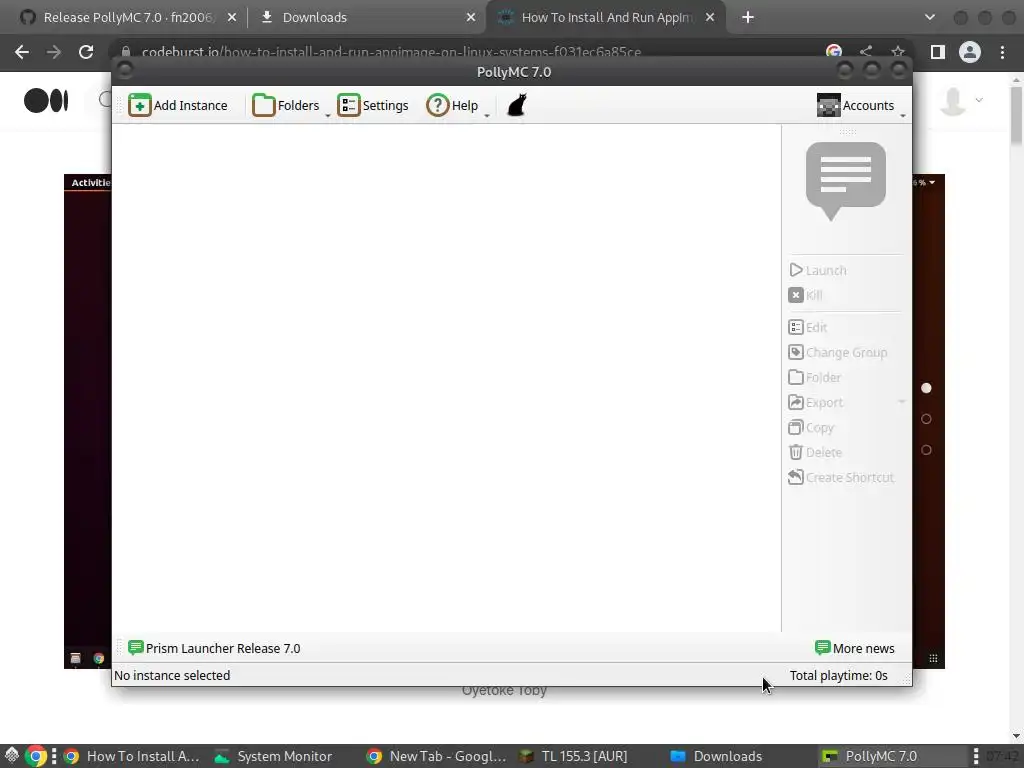
Task: Click Export in the sidebar
Action: [816, 402]
